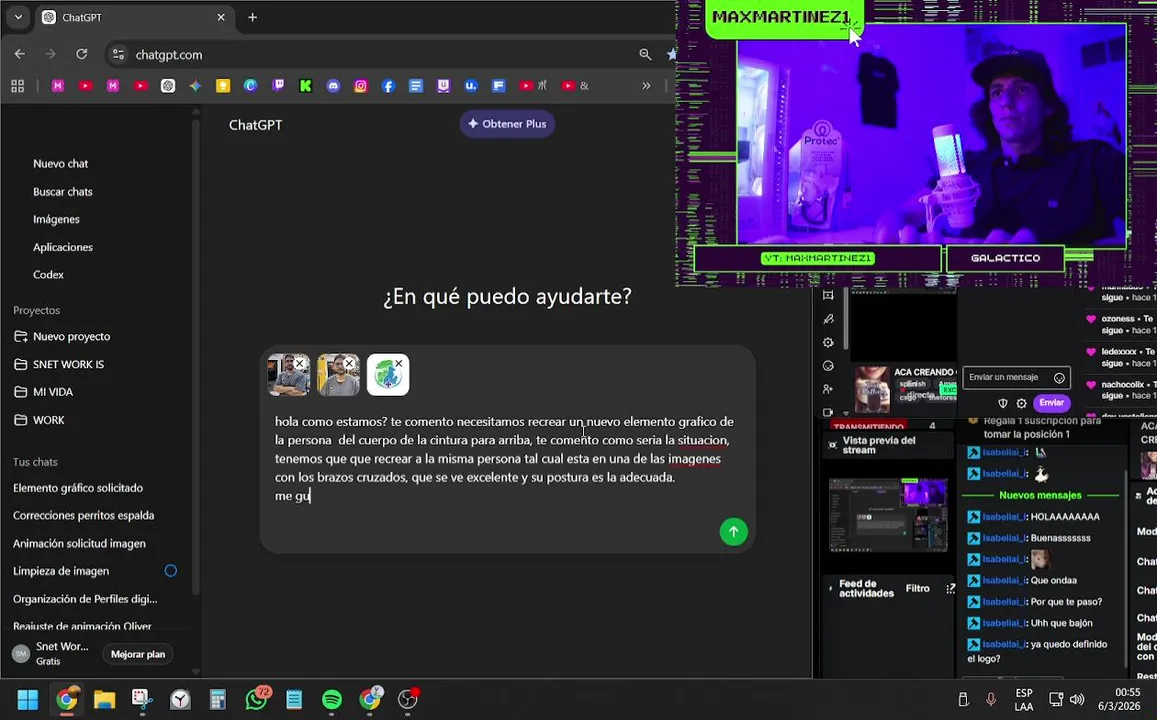Show more bookmarks with the double chevron

646,86
